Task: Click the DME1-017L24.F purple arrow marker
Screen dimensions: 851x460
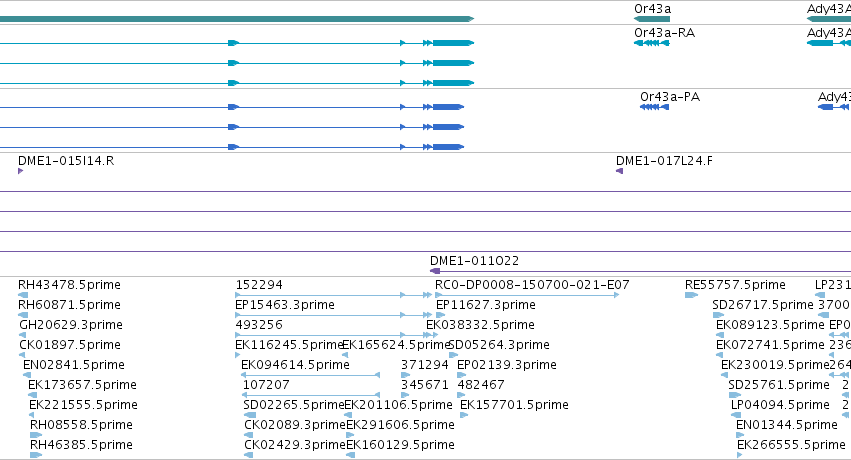Action: 619,171
